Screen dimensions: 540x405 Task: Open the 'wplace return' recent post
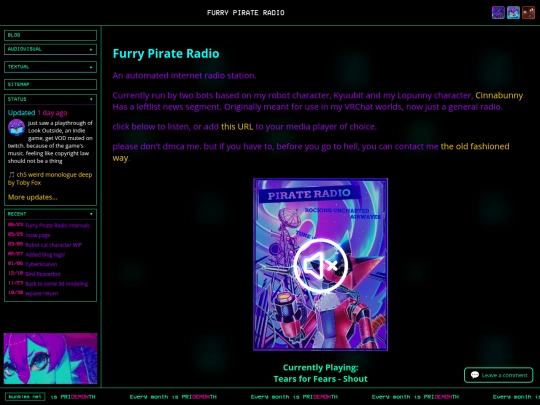coord(42,293)
